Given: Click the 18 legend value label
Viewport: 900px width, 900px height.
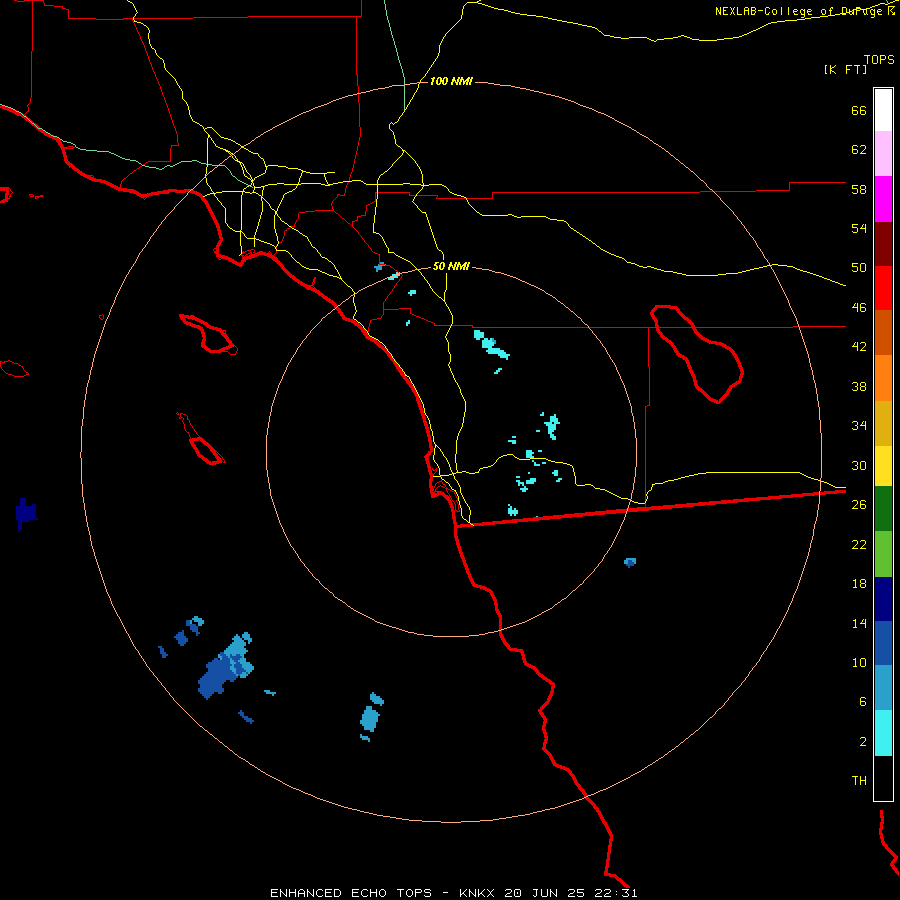Looking at the screenshot, I should pos(859,584).
